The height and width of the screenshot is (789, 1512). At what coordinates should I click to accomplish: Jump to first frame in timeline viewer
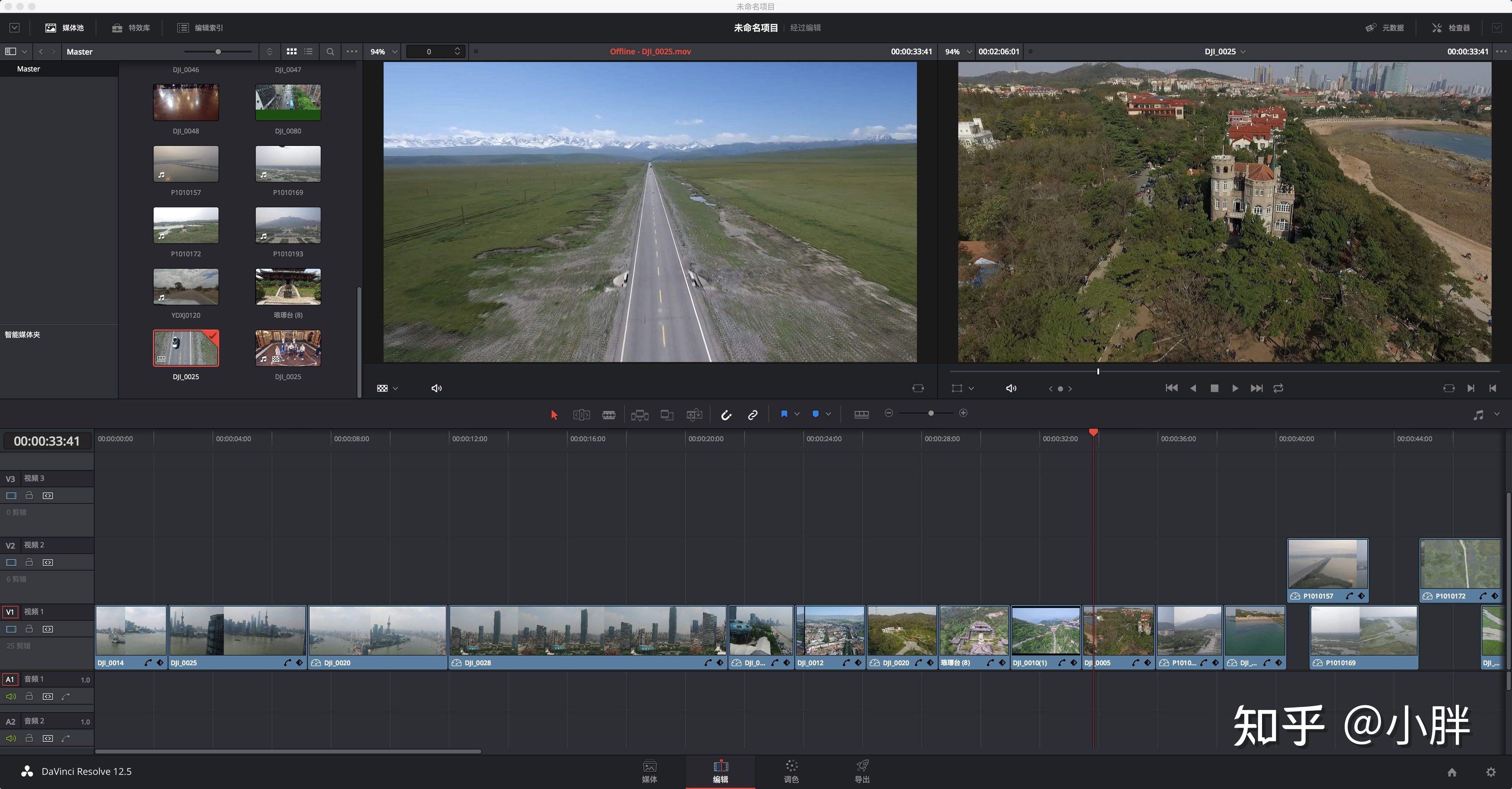tap(1171, 388)
